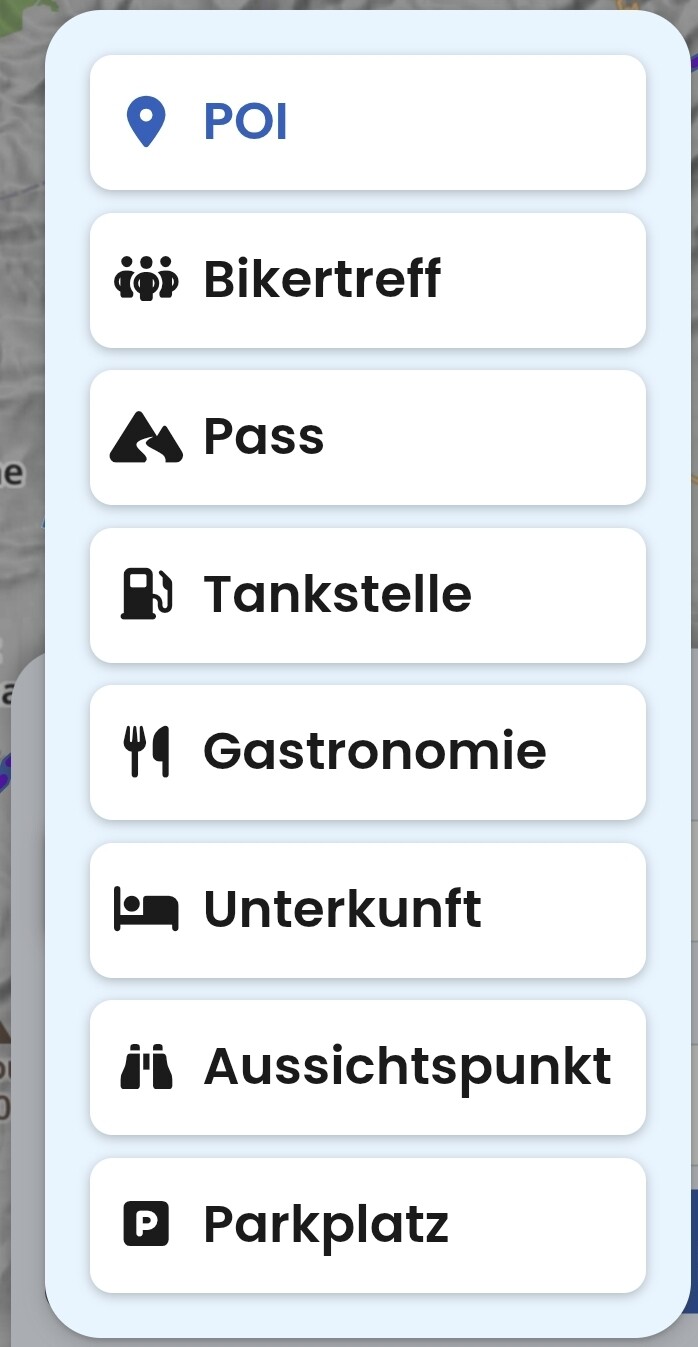Image resolution: width=698 pixels, height=1347 pixels.
Task: Click the parking P icon
Action: pos(146,1224)
